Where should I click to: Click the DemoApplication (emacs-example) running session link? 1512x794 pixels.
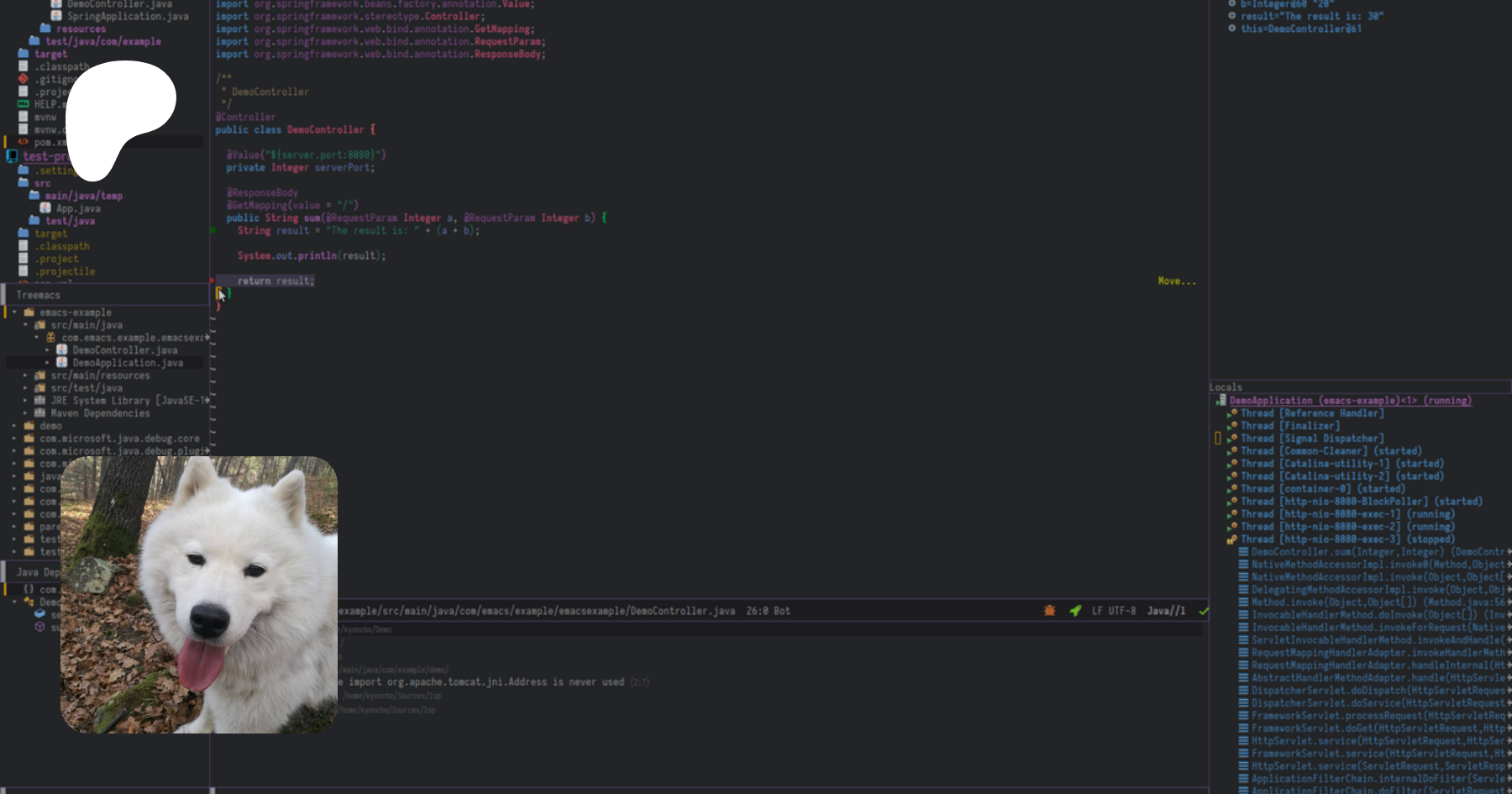[1350, 401]
